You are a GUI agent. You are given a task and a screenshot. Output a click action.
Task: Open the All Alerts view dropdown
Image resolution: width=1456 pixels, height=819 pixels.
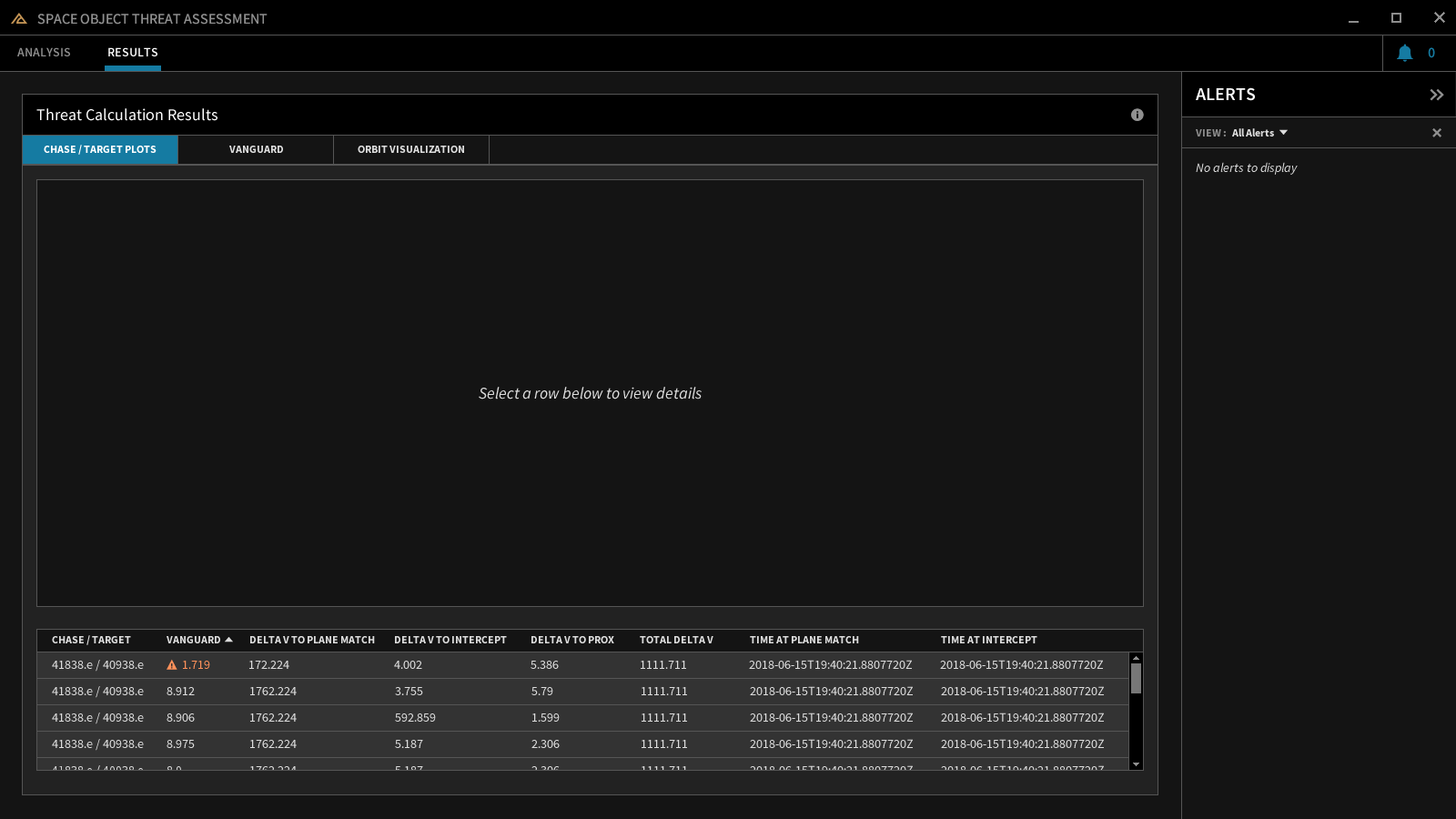click(1259, 133)
